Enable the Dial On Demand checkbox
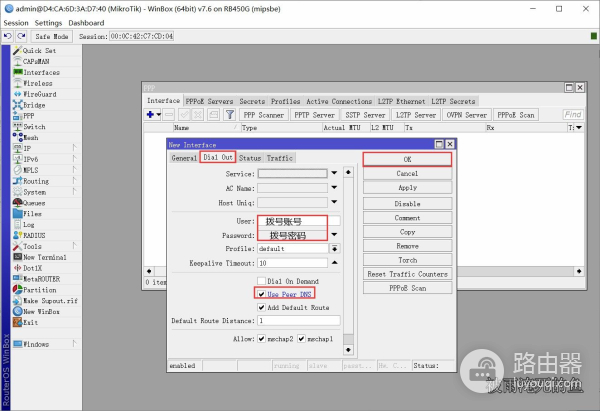The width and height of the screenshot is (600, 411). point(261,281)
